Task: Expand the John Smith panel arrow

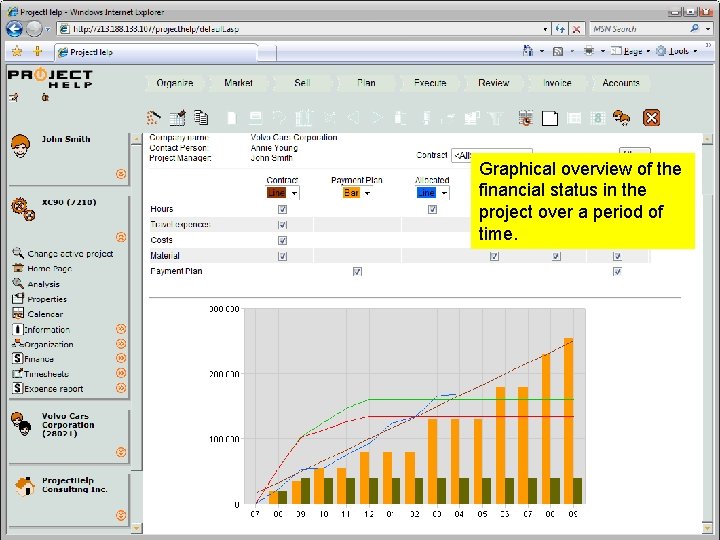Action: (121, 174)
